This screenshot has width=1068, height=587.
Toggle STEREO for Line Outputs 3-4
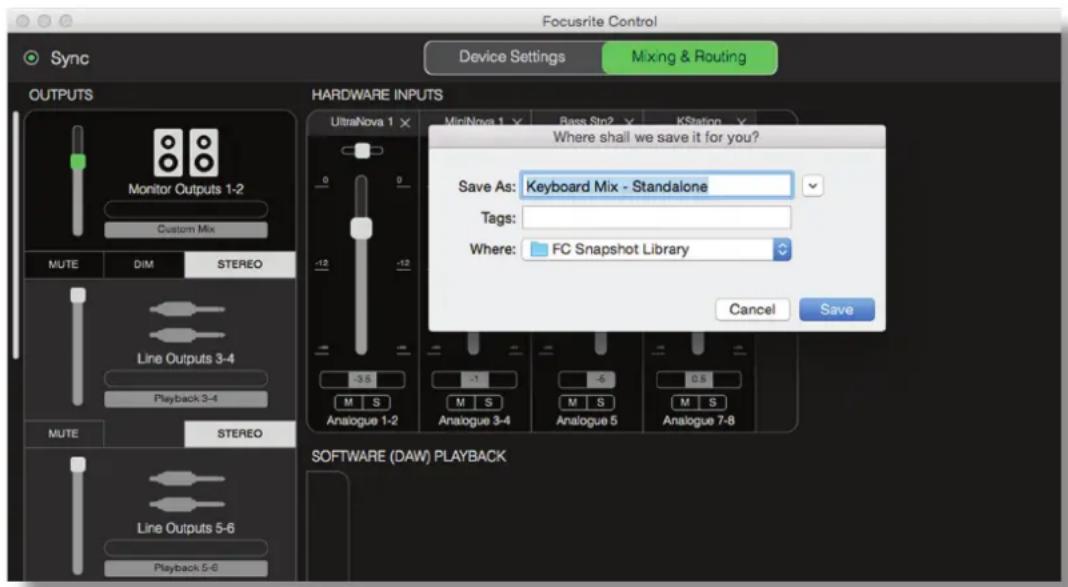click(240, 434)
